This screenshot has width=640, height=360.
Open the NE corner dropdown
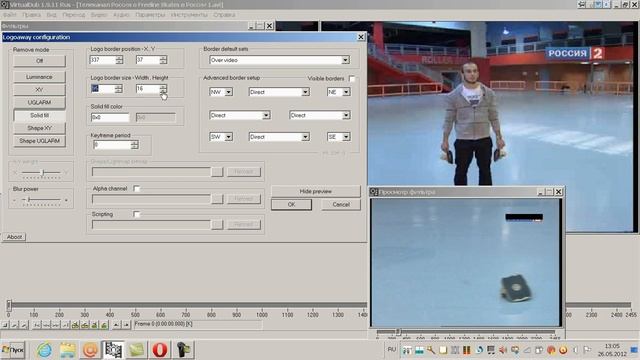[x=338, y=92]
